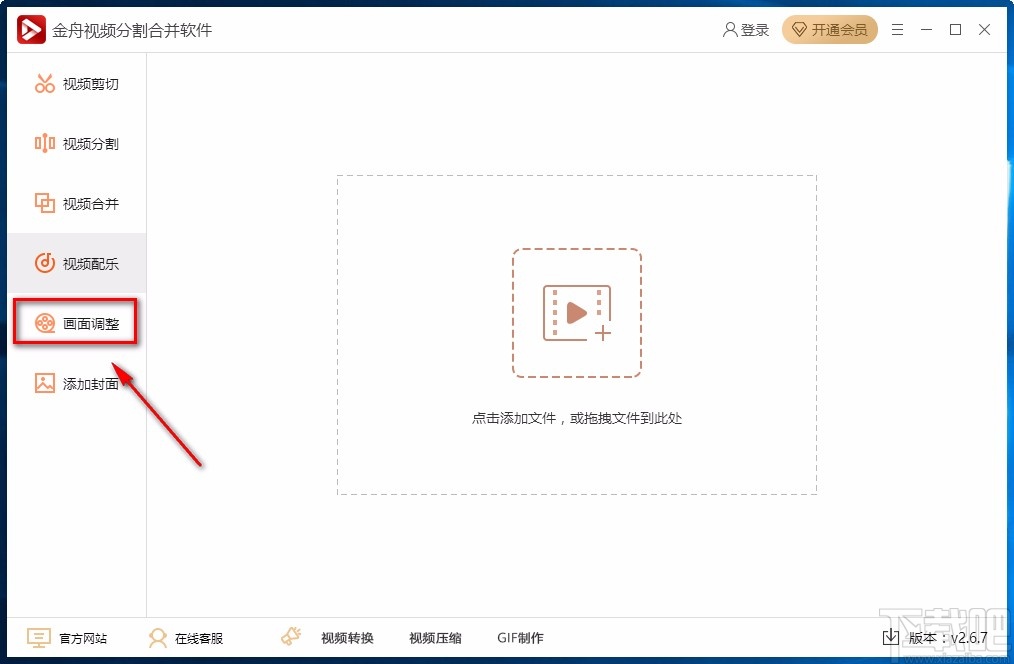1014x664 pixels.
Task: Click the play-video placeholder icon in drop zone
Action: pos(577,312)
